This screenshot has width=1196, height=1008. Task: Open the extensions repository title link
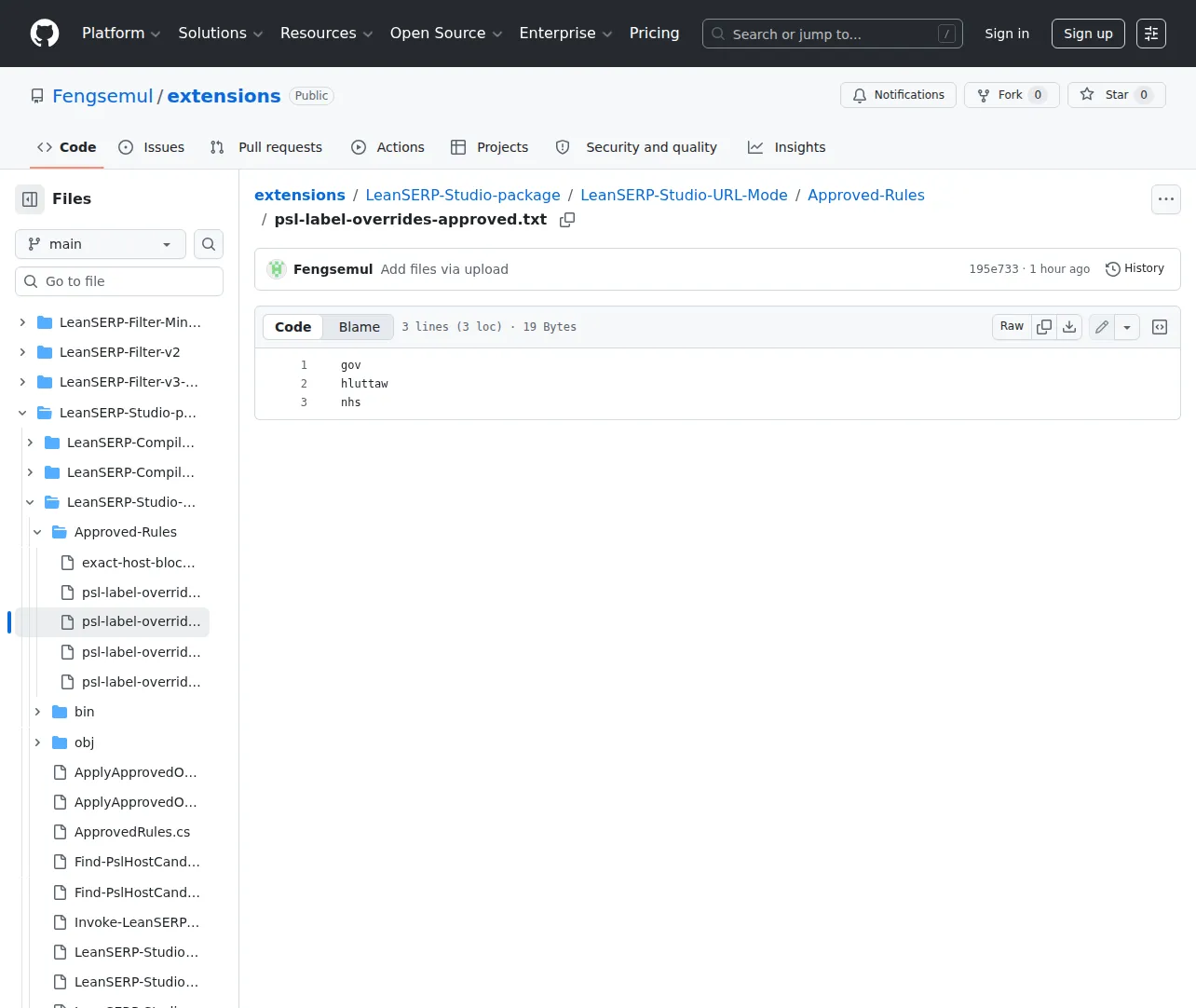click(224, 96)
